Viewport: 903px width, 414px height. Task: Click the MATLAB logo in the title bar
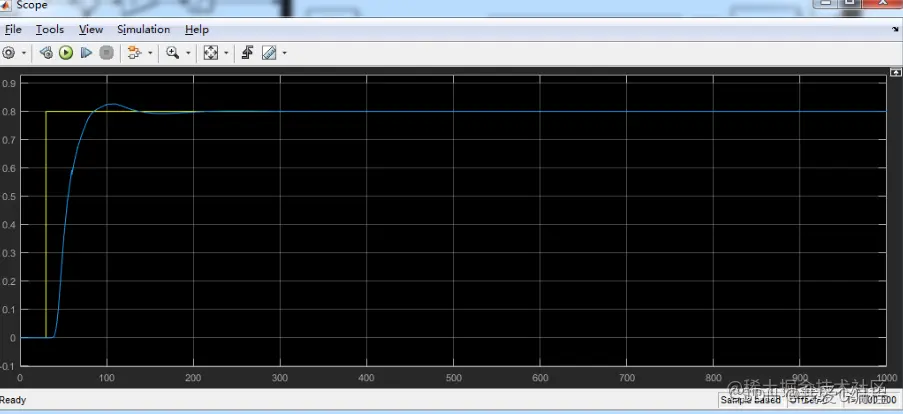point(6,5)
